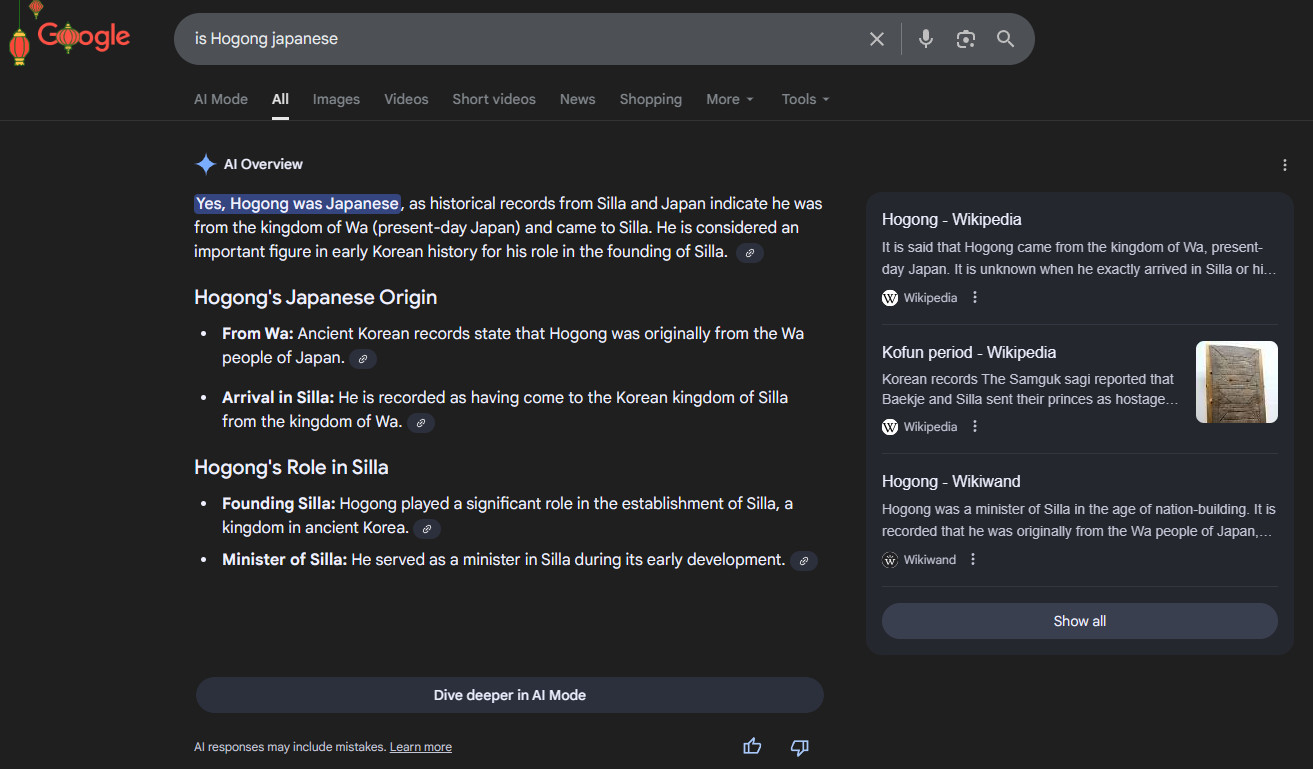Click Dive deeper in AI Mode button
This screenshot has width=1313, height=769.
click(x=510, y=695)
